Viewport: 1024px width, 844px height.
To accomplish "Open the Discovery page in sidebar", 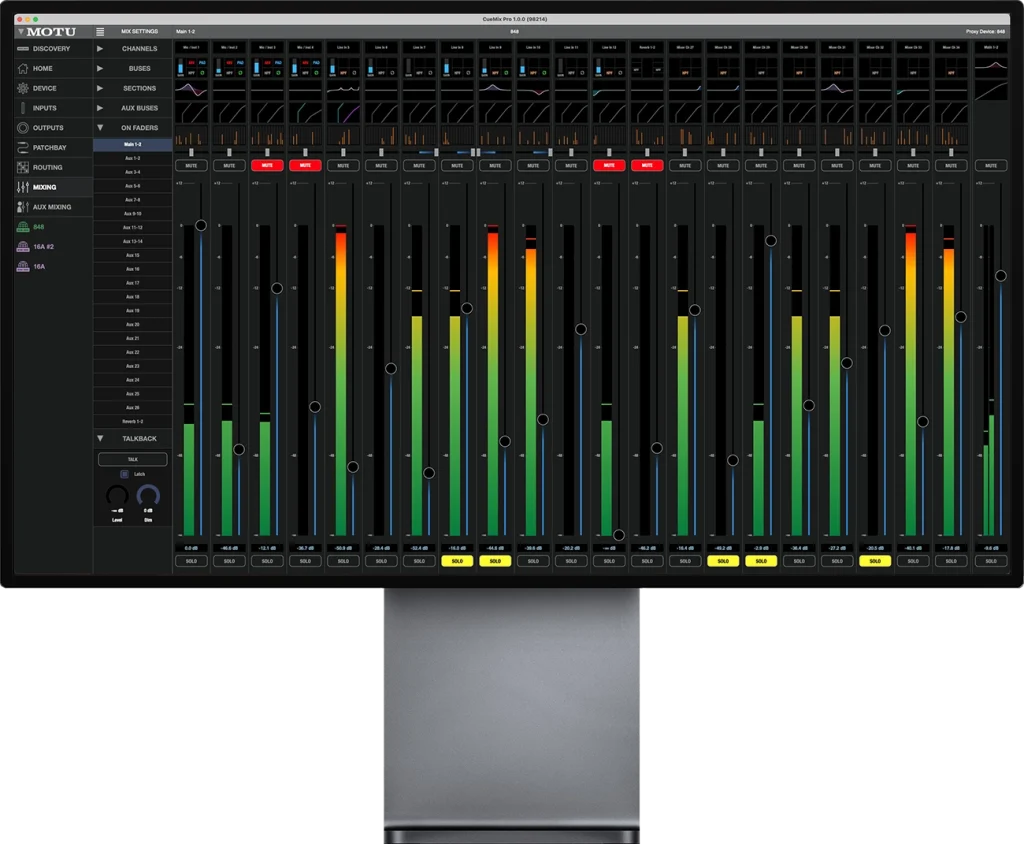I will point(50,49).
